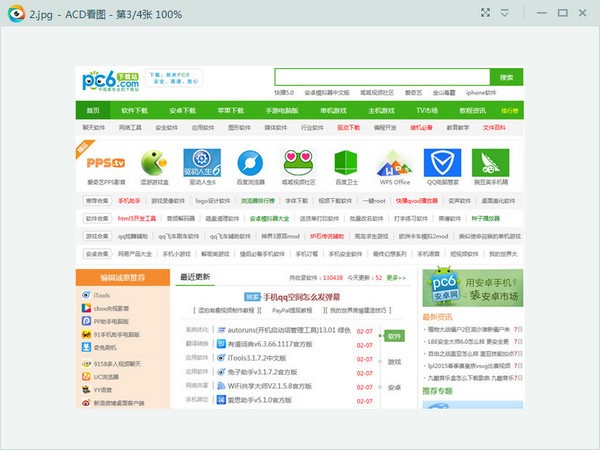Click the cbox icon in the sidebar
Image resolution: width=600 pixels, height=450 pixels.
pyautogui.click(x=86, y=308)
